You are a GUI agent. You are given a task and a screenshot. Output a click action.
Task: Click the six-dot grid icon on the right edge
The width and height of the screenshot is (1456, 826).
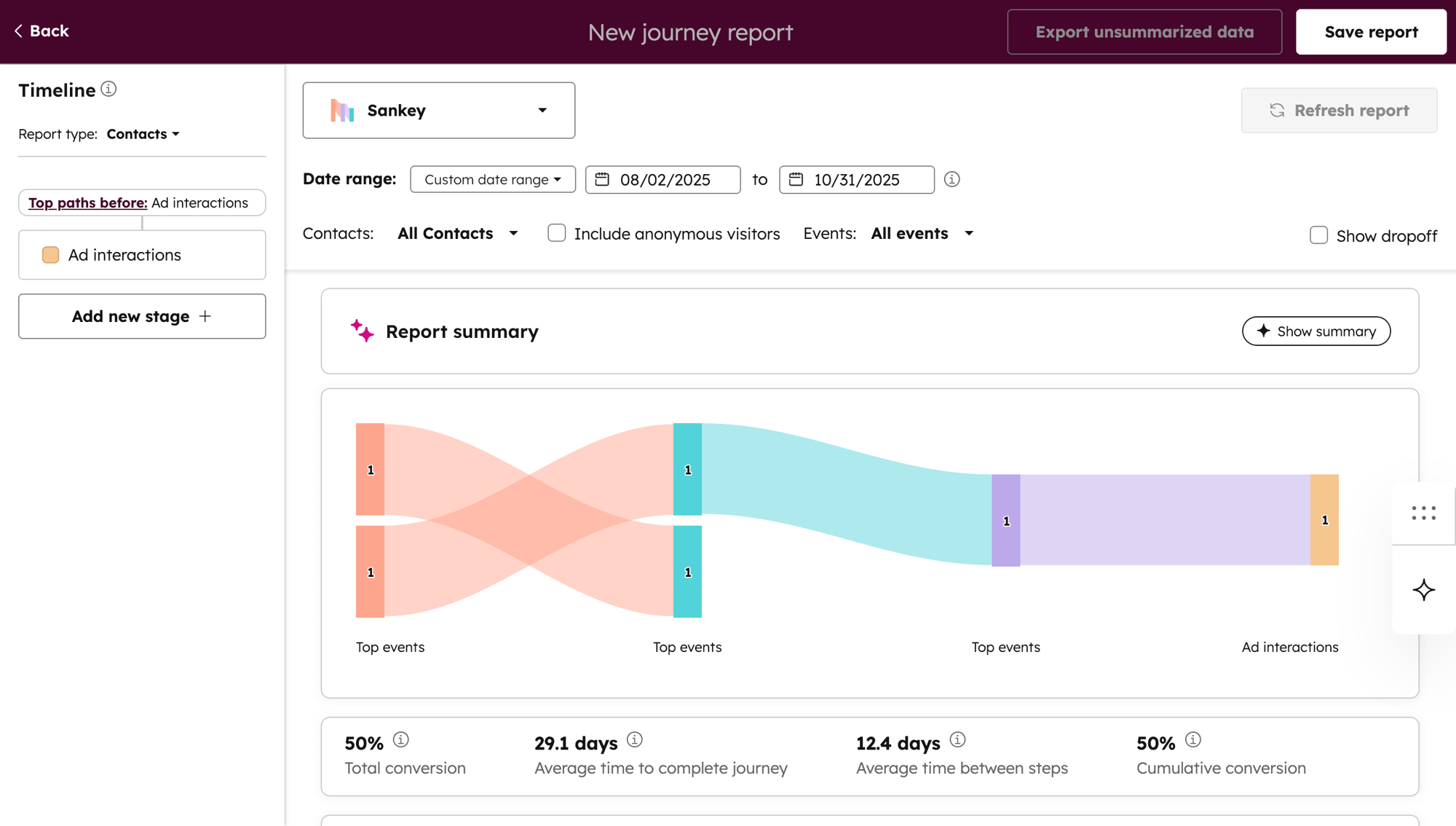click(x=1423, y=514)
